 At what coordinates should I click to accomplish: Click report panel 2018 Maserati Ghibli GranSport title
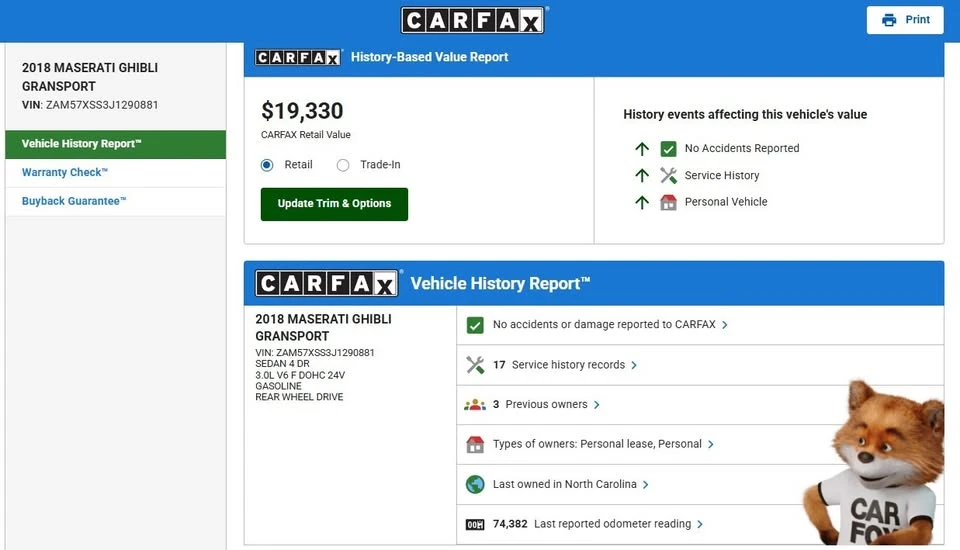point(323,328)
